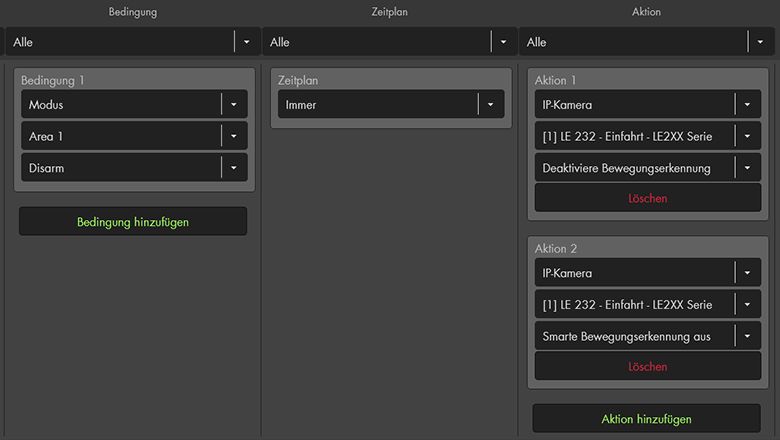Click the Bedingung column header
This screenshot has width=780, height=440.
tap(133, 12)
